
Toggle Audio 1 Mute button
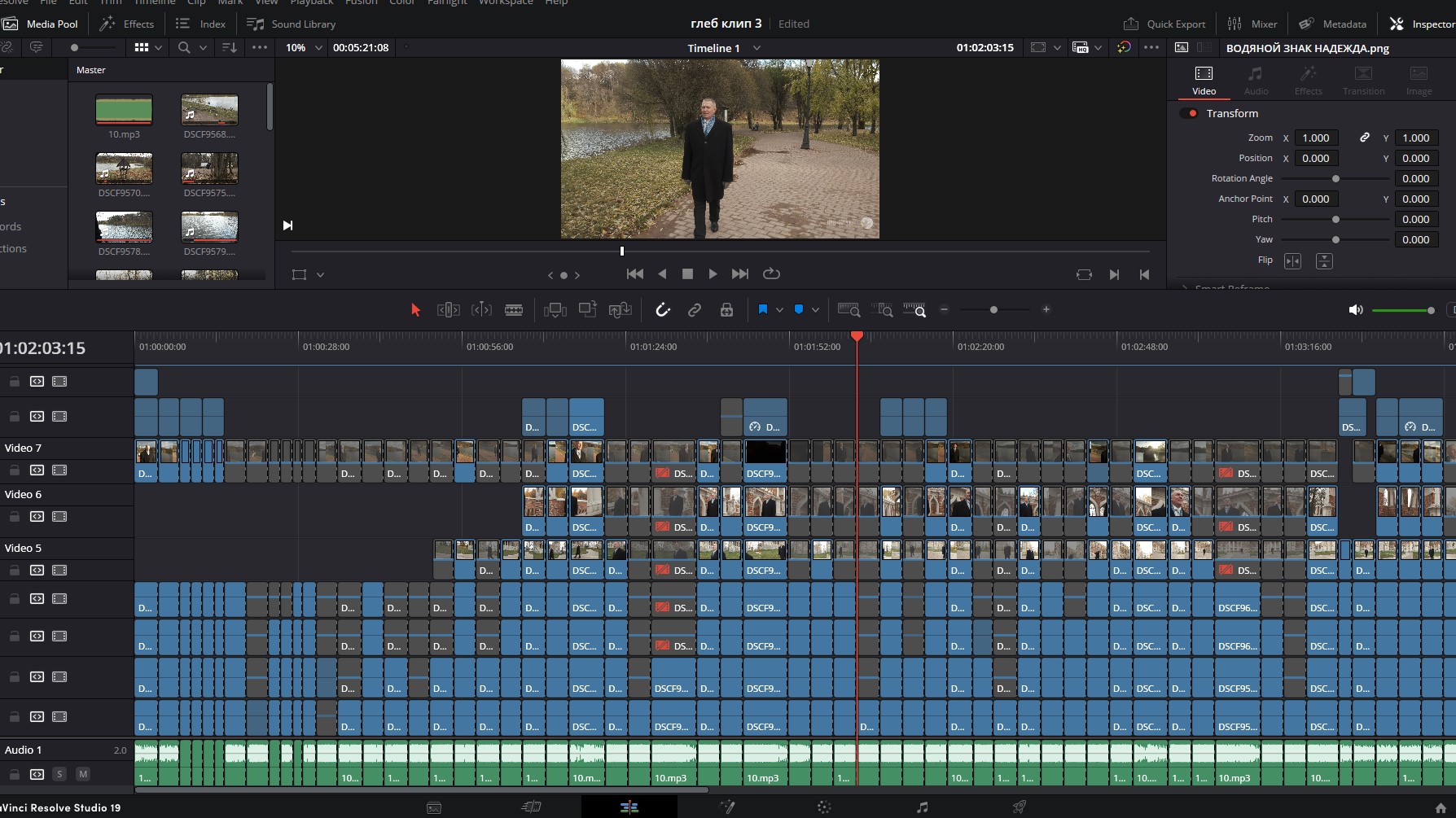pyautogui.click(x=83, y=774)
